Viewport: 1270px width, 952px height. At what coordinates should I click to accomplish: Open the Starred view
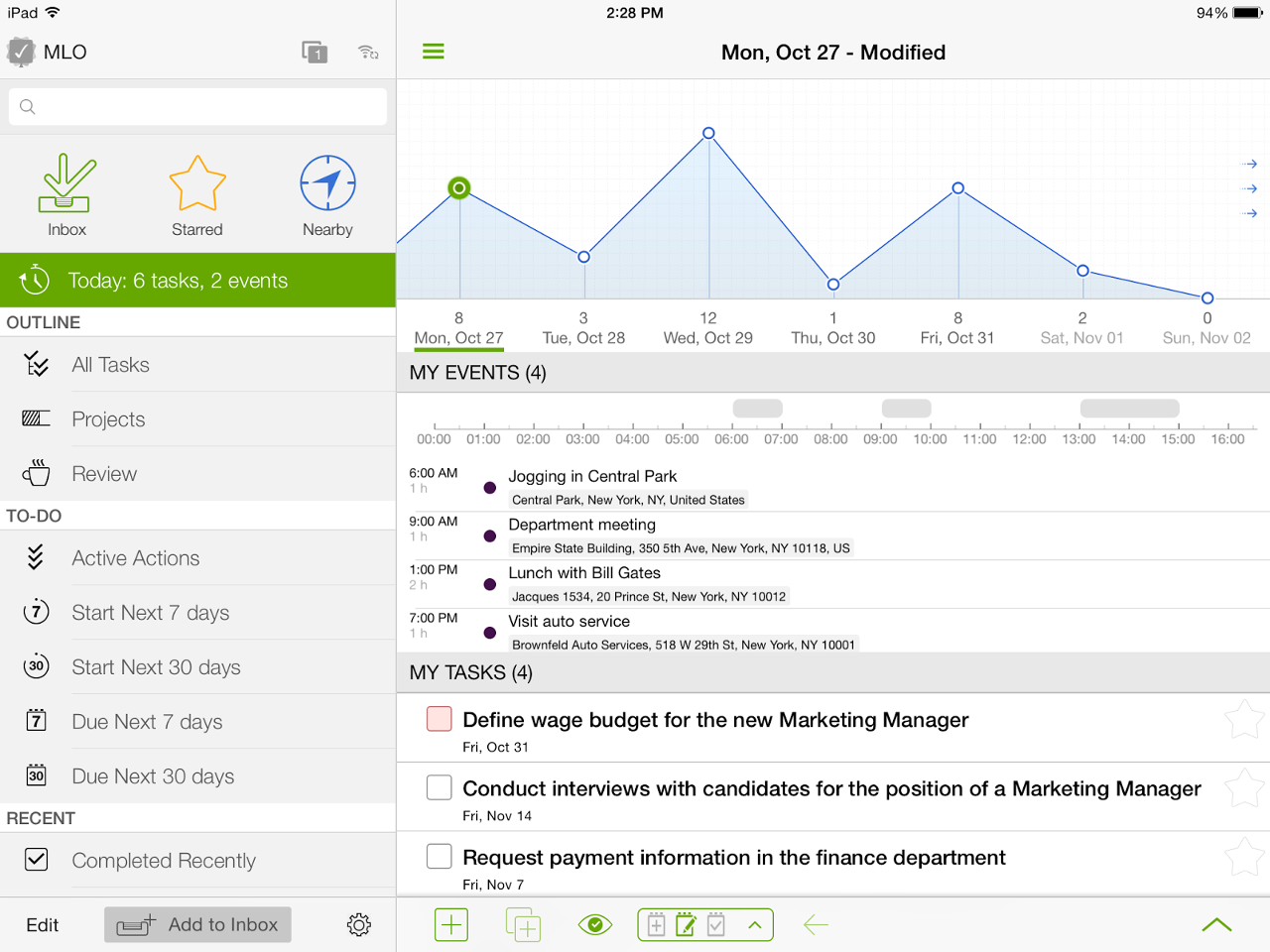click(196, 194)
